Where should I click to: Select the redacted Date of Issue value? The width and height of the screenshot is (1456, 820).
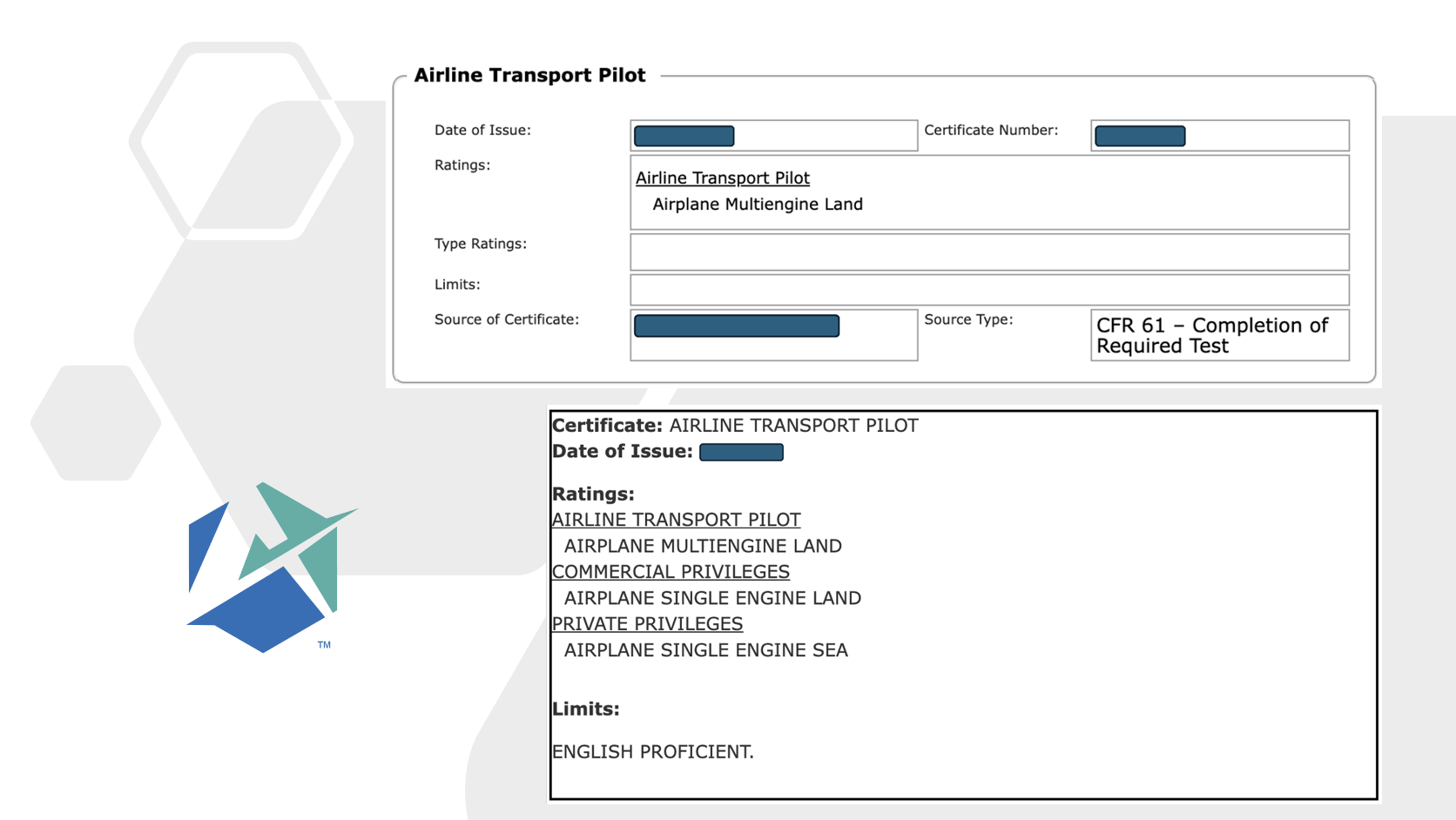[x=683, y=136]
